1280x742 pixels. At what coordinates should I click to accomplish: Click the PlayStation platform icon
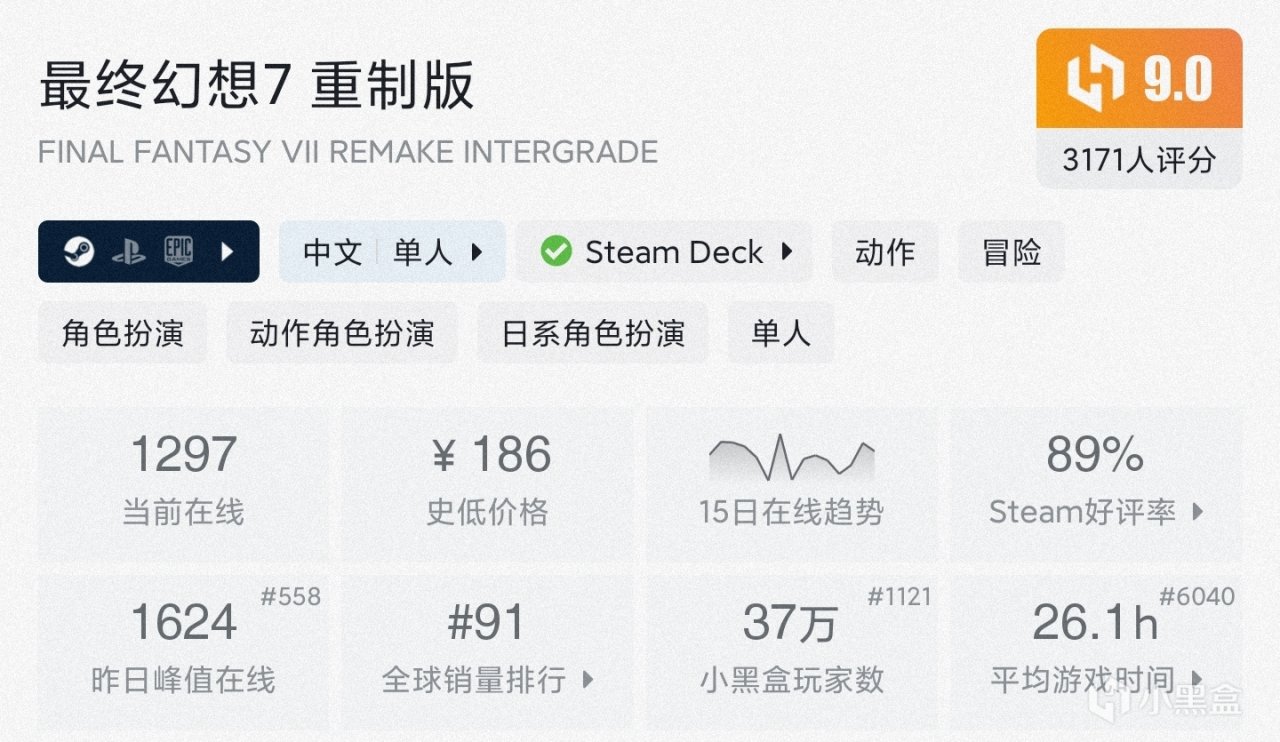[128, 252]
